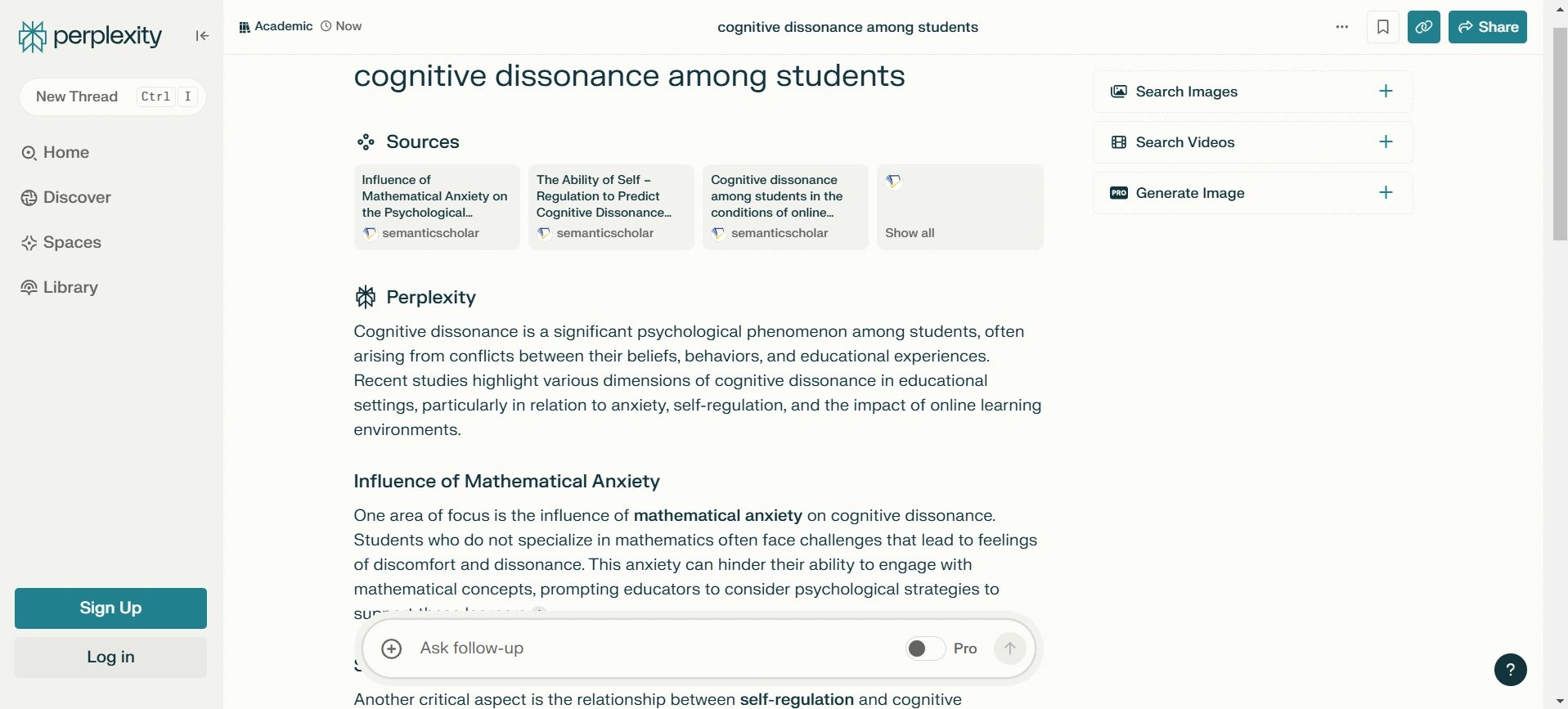Screen dimensions: 1568x709
Task: Open the help question mark button
Action: 1511,670
